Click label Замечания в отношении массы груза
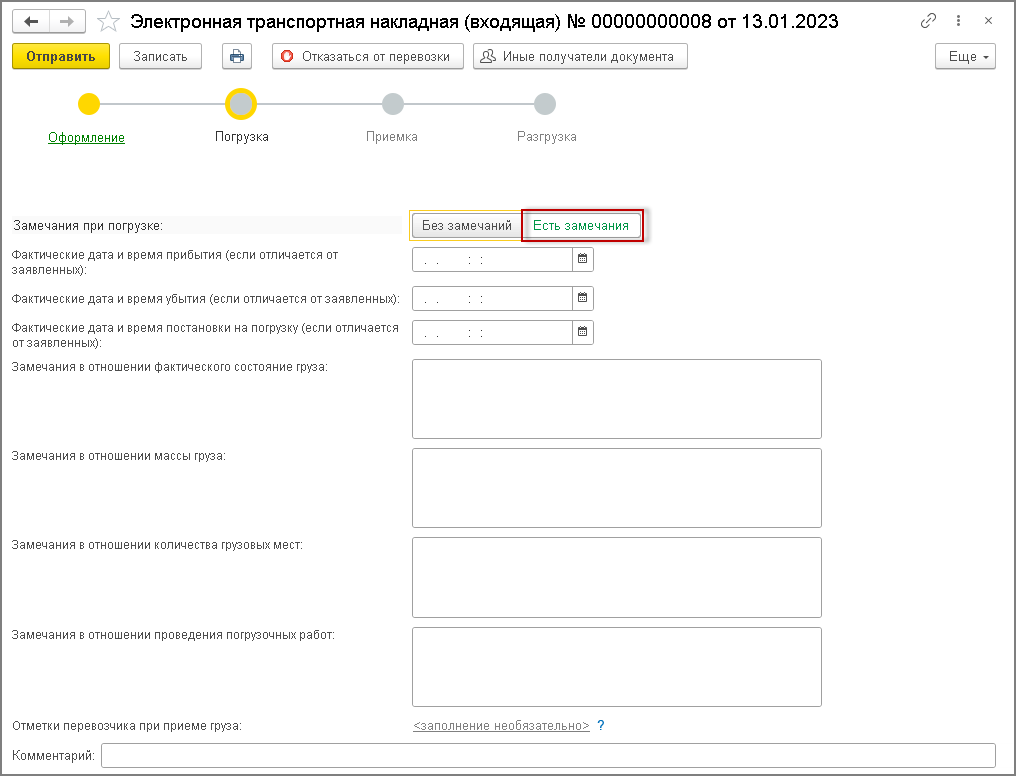Viewport: 1016px width, 776px height. [x=119, y=455]
